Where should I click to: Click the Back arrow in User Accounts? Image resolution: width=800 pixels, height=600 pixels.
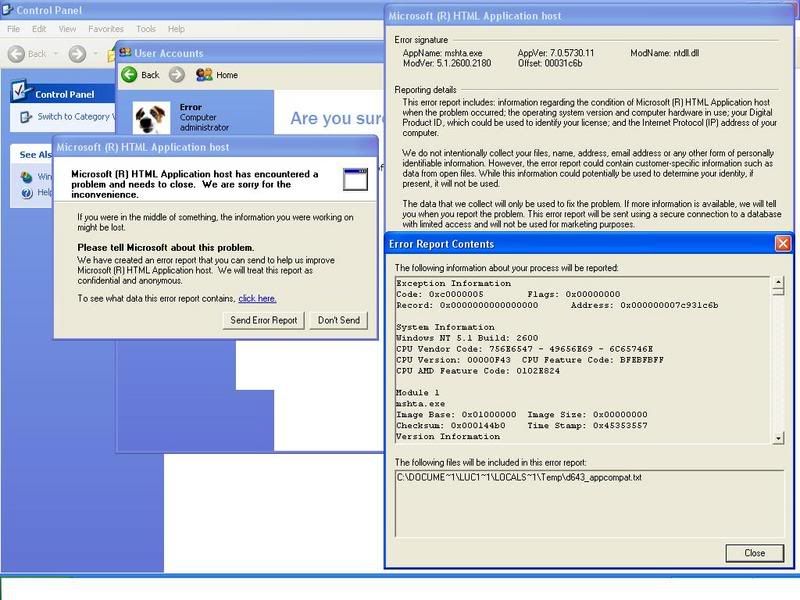129,75
